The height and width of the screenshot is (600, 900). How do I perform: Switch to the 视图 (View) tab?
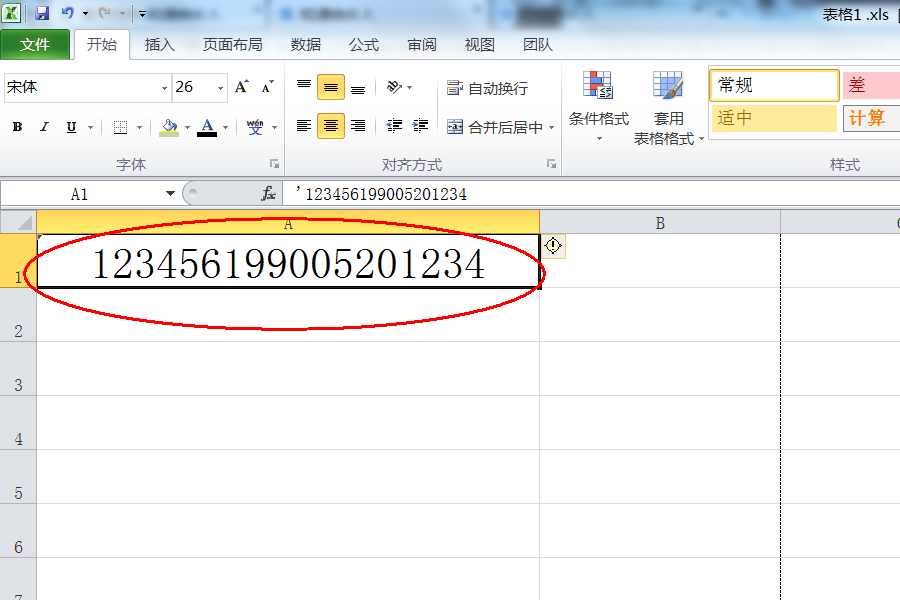click(x=479, y=45)
